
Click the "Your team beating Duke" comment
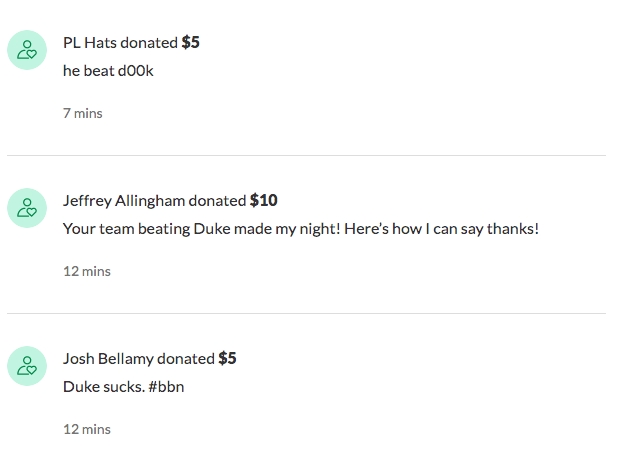(x=300, y=229)
